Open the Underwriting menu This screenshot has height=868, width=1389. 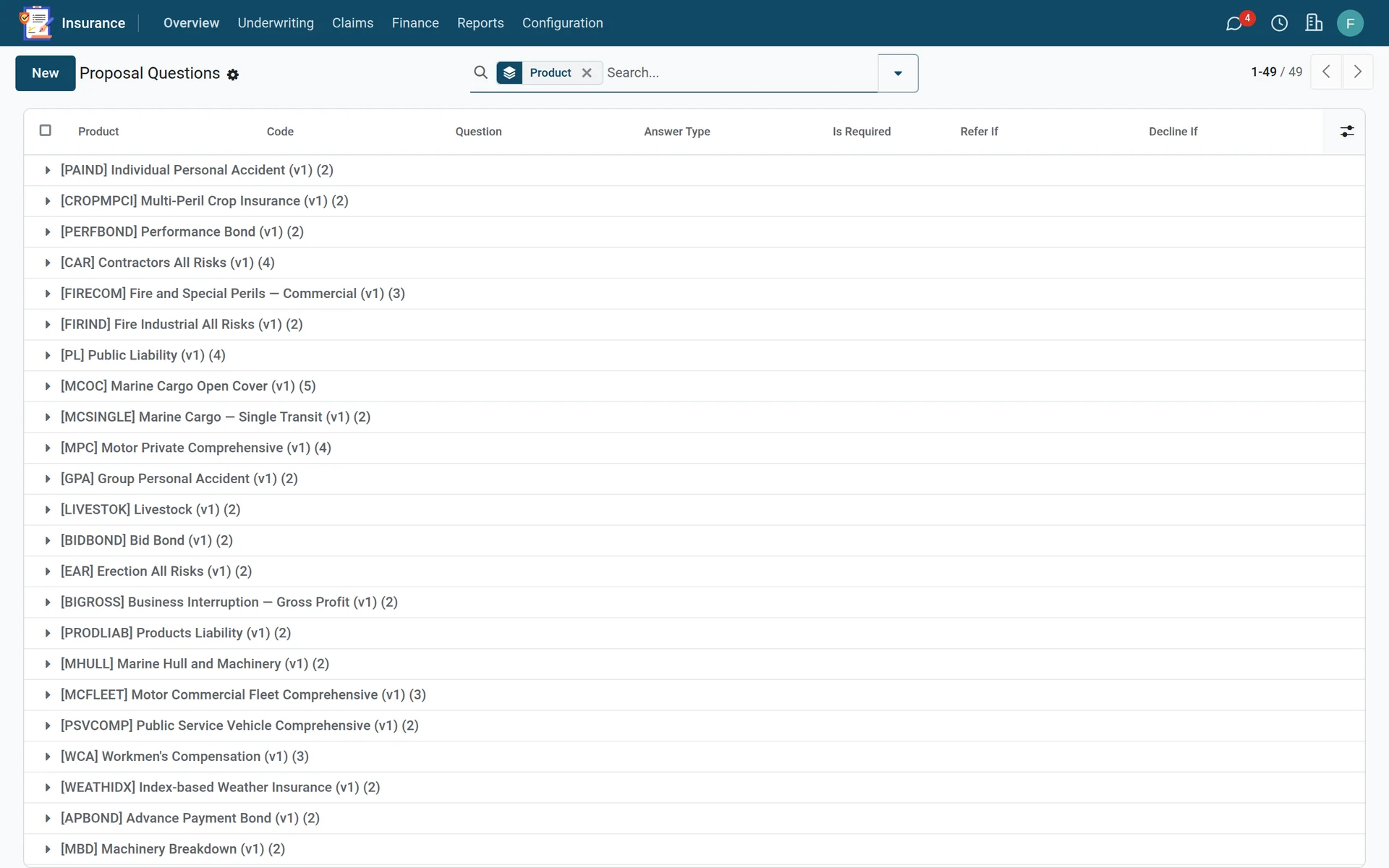(x=276, y=23)
